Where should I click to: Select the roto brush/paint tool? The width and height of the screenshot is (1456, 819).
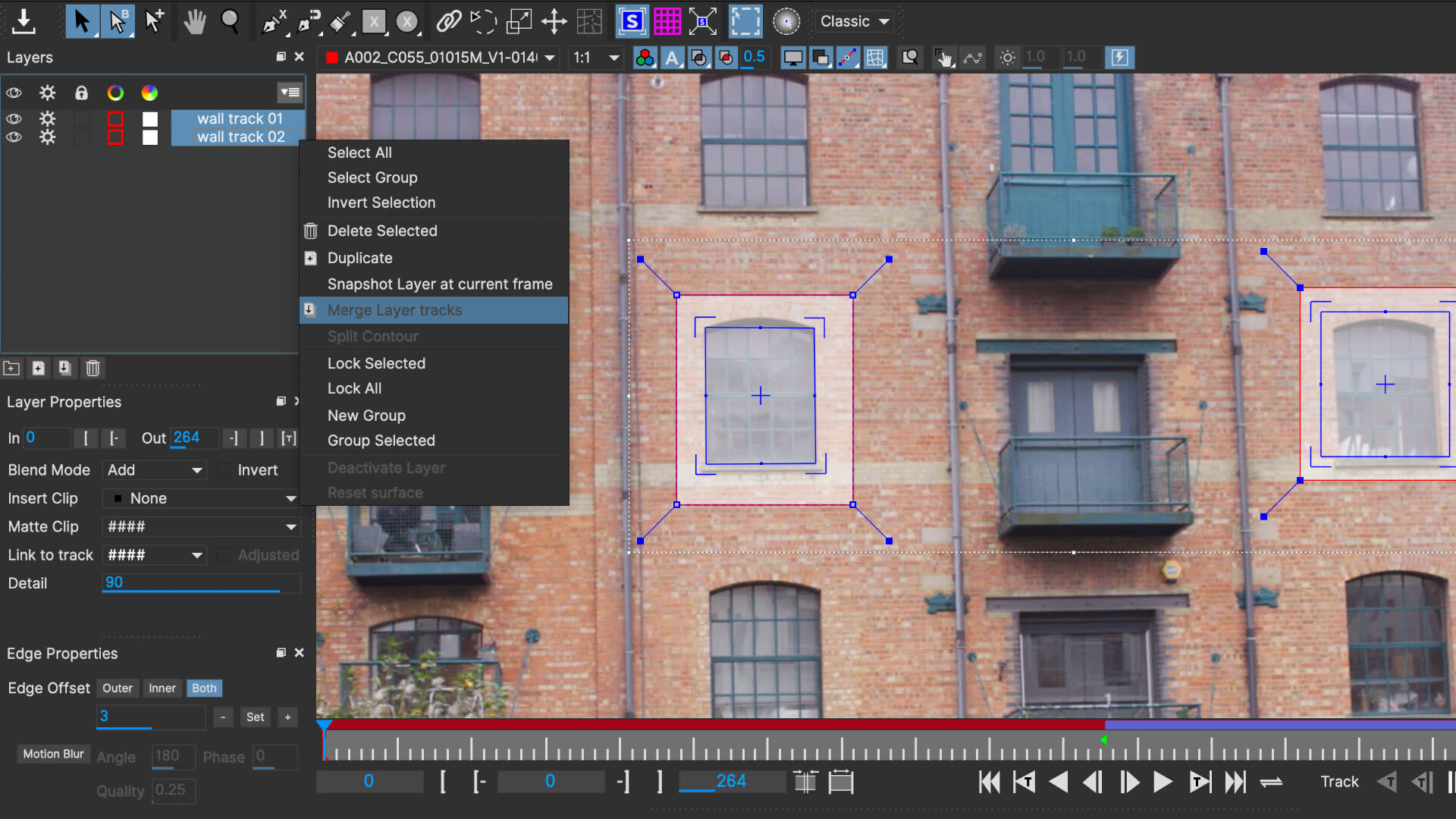coord(342,22)
